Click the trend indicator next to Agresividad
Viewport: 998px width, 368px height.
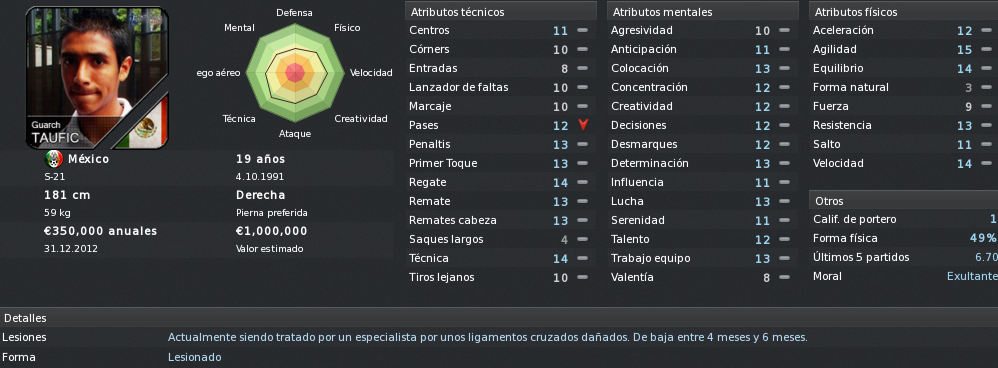click(784, 31)
